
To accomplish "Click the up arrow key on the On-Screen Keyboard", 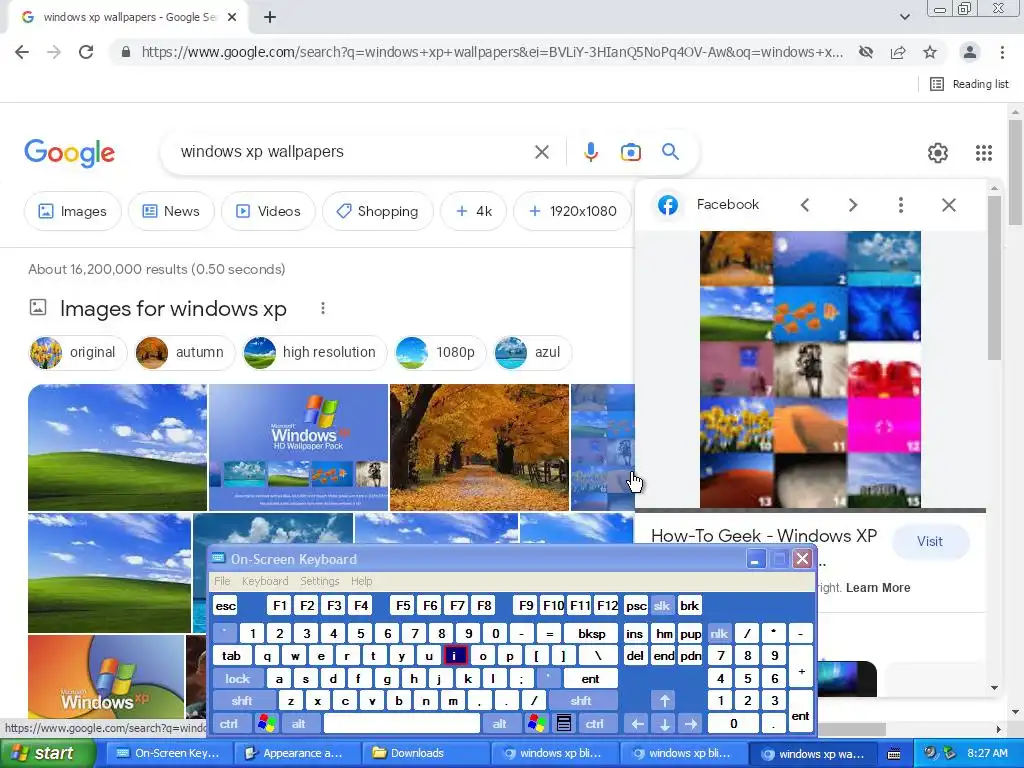I will coord(664,701).
